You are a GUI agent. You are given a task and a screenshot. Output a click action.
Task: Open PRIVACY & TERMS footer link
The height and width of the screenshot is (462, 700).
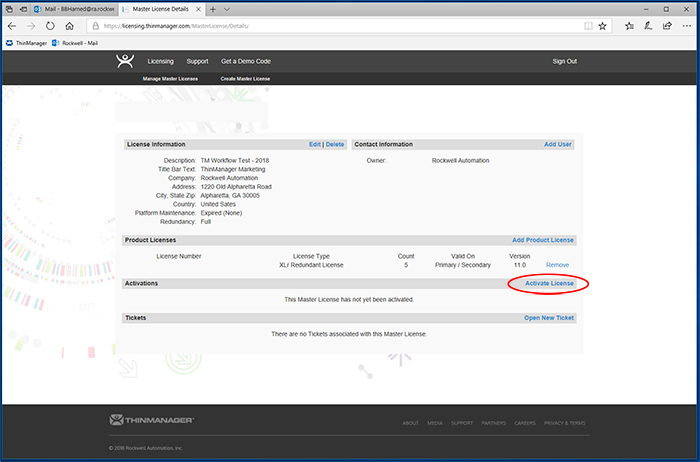coord(565,423)
